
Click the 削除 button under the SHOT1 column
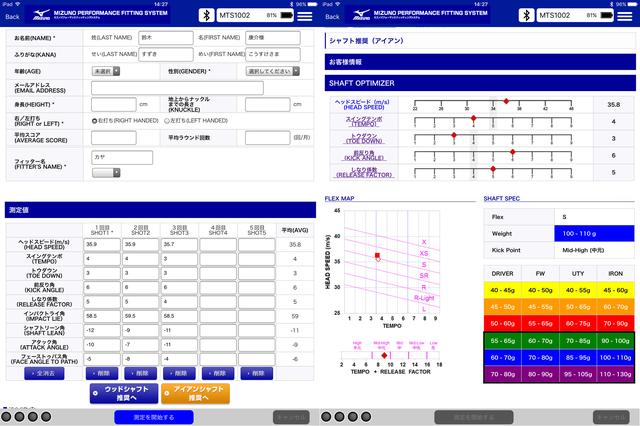coord(102,373)
